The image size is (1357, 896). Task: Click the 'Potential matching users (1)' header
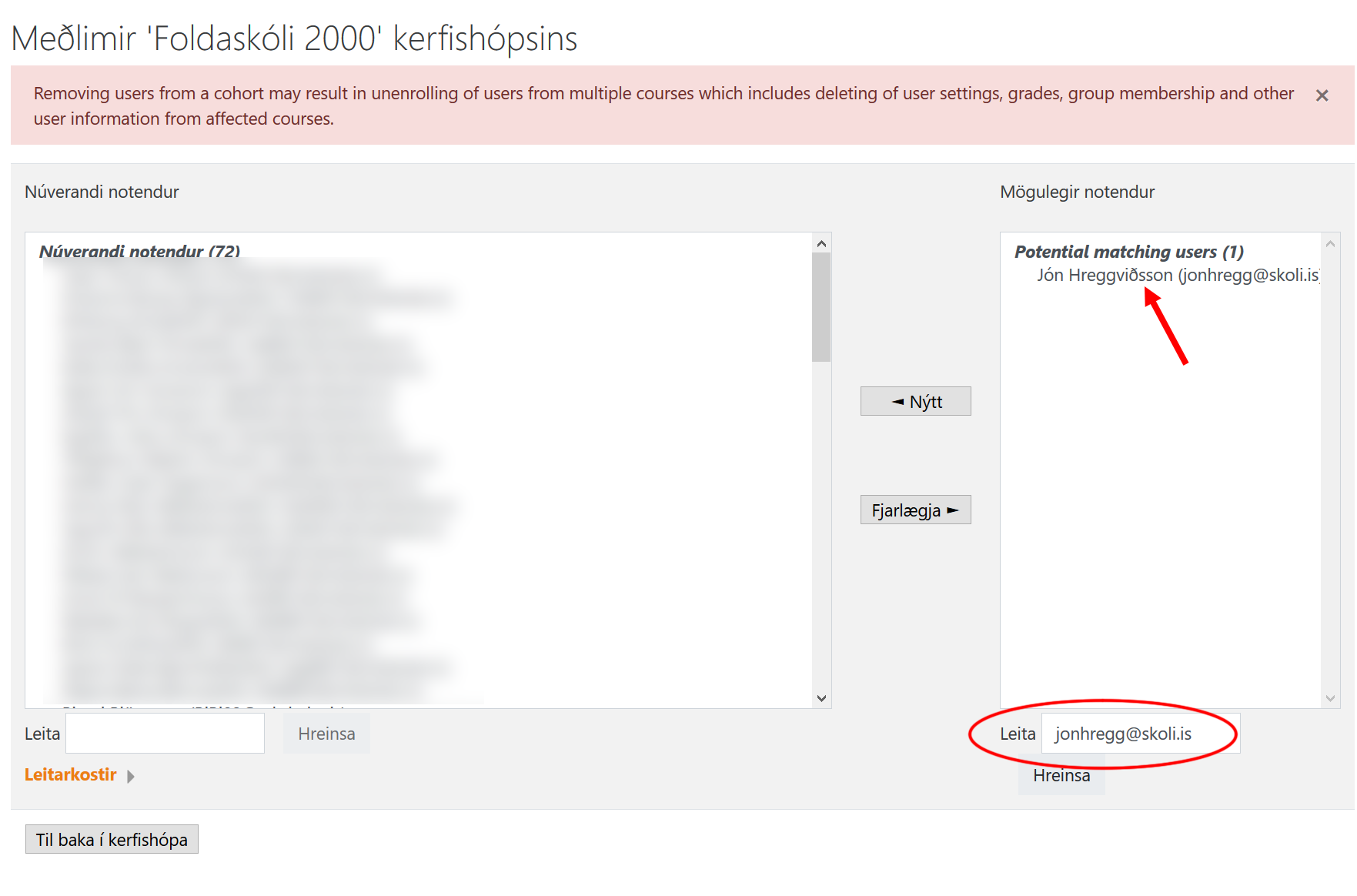click(x=1128, y=252)
